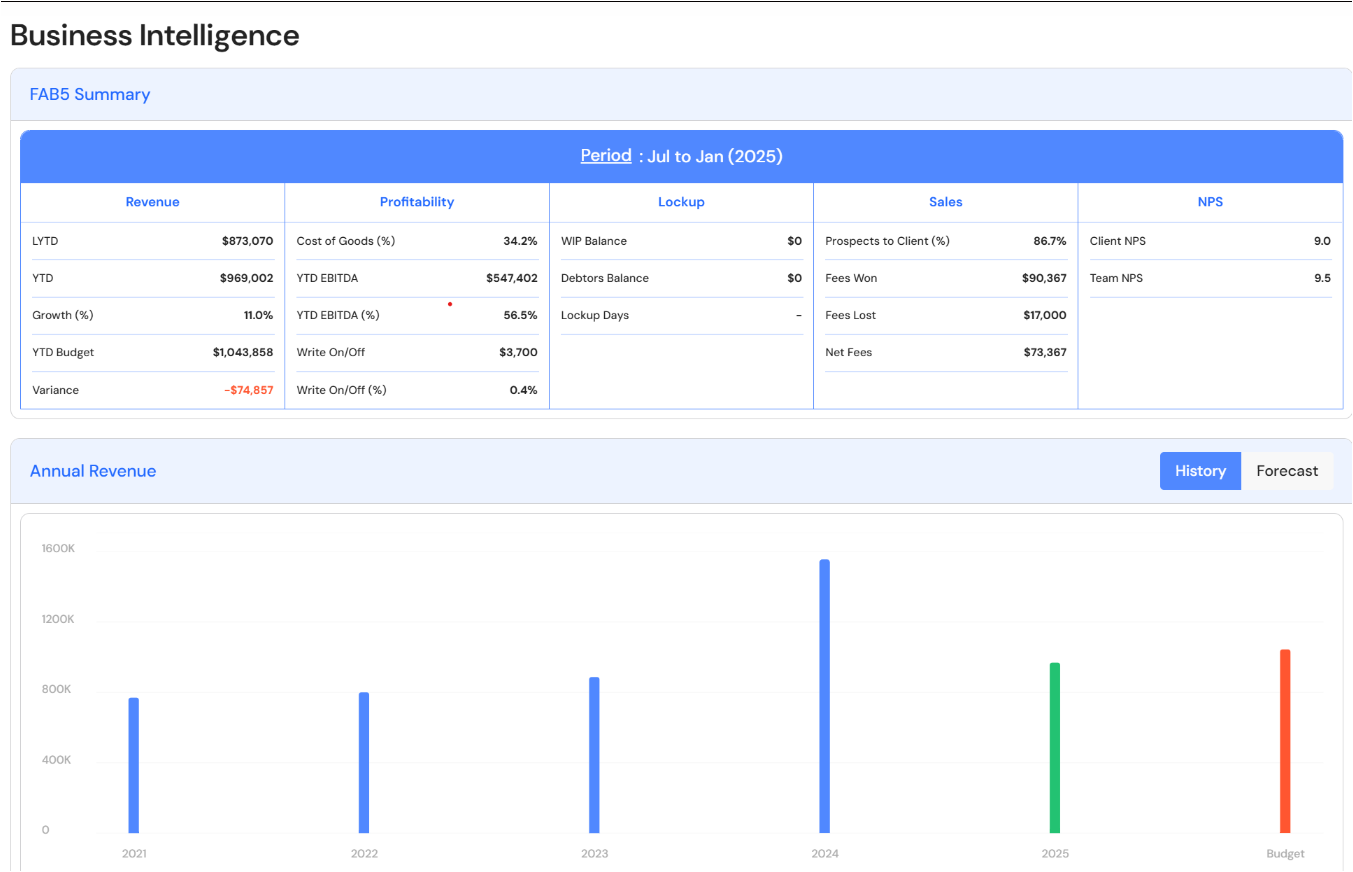This screenshot has width=1353, height=872.
Task: Select the 2022 bar in the chart
Action: pyautogui.click(x=364, y=762)
